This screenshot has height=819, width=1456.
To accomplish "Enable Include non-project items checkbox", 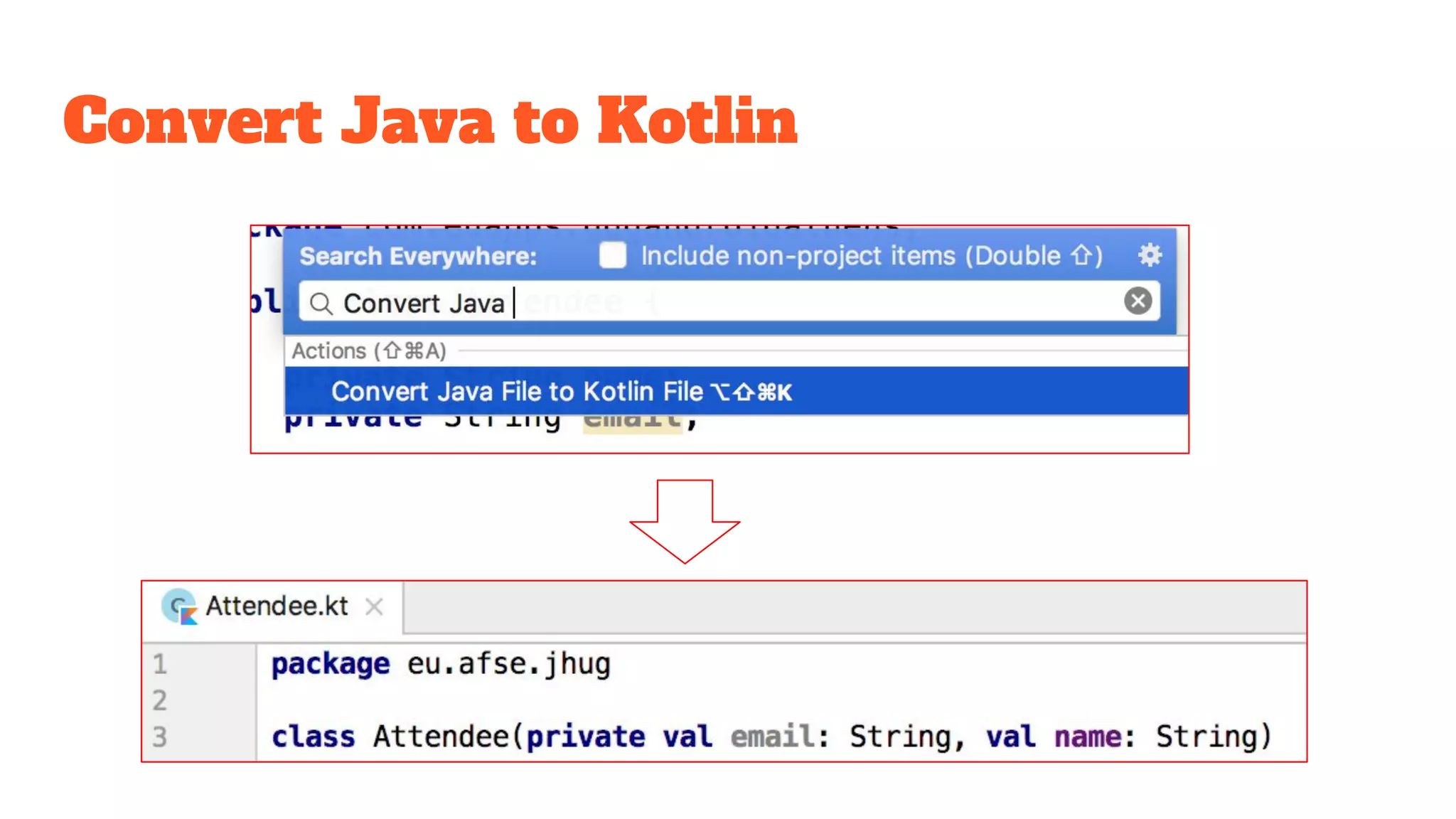I will [x=612, y=255].
